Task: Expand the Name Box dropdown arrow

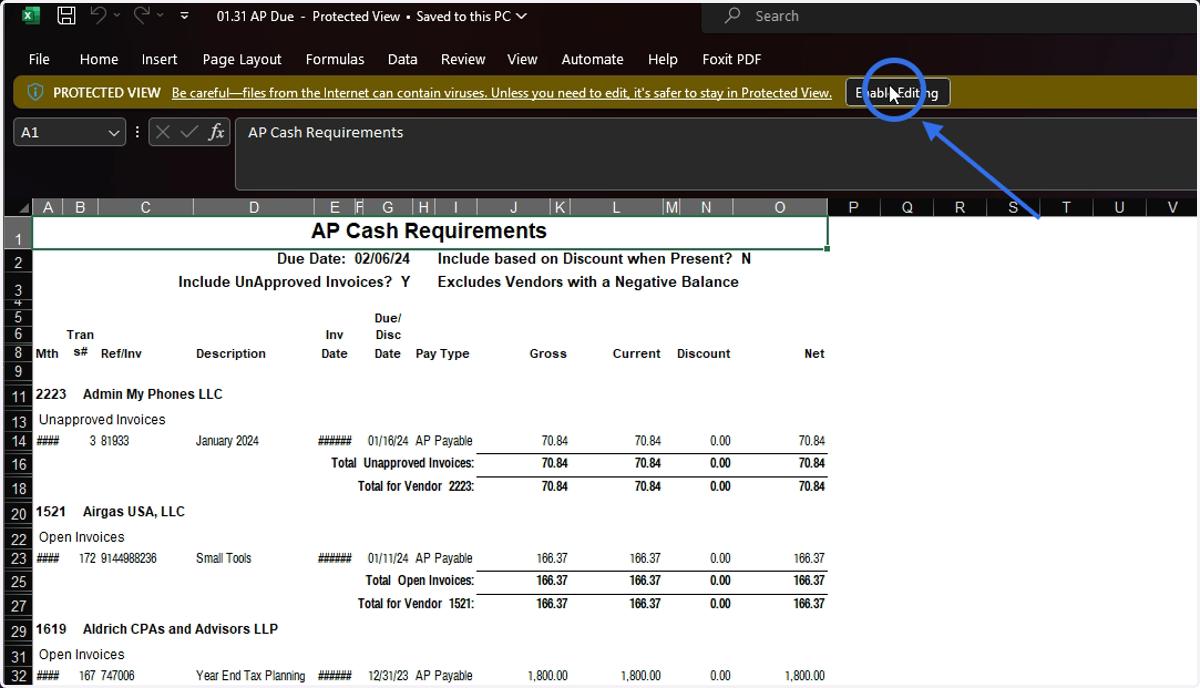Action: (114, 133)
